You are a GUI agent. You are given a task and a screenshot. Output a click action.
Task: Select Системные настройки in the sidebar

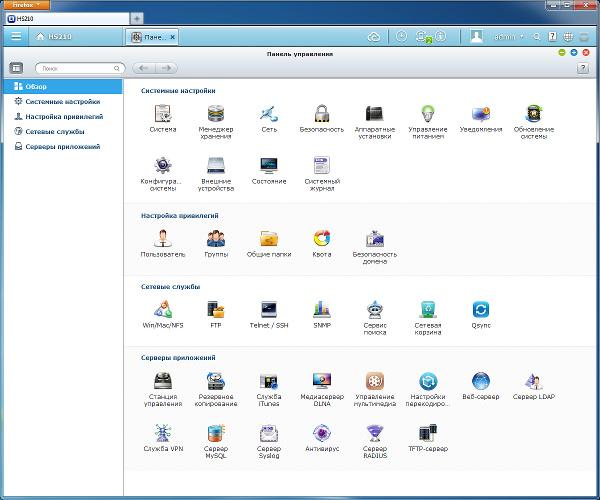coord(63,101)
